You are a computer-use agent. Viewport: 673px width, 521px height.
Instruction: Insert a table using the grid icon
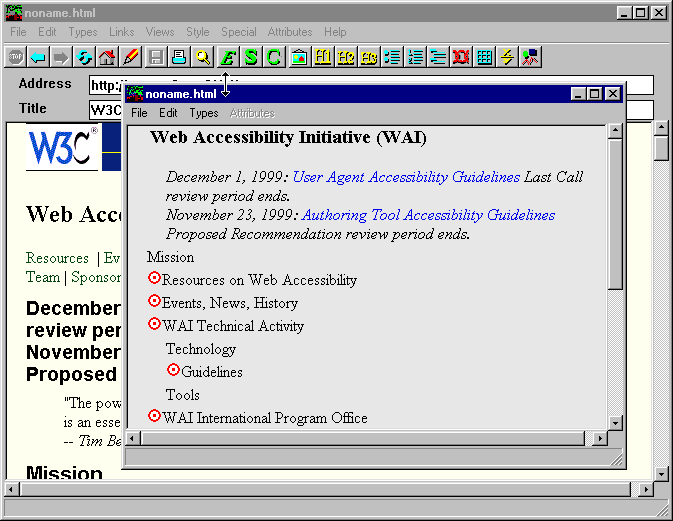point(485,57)
